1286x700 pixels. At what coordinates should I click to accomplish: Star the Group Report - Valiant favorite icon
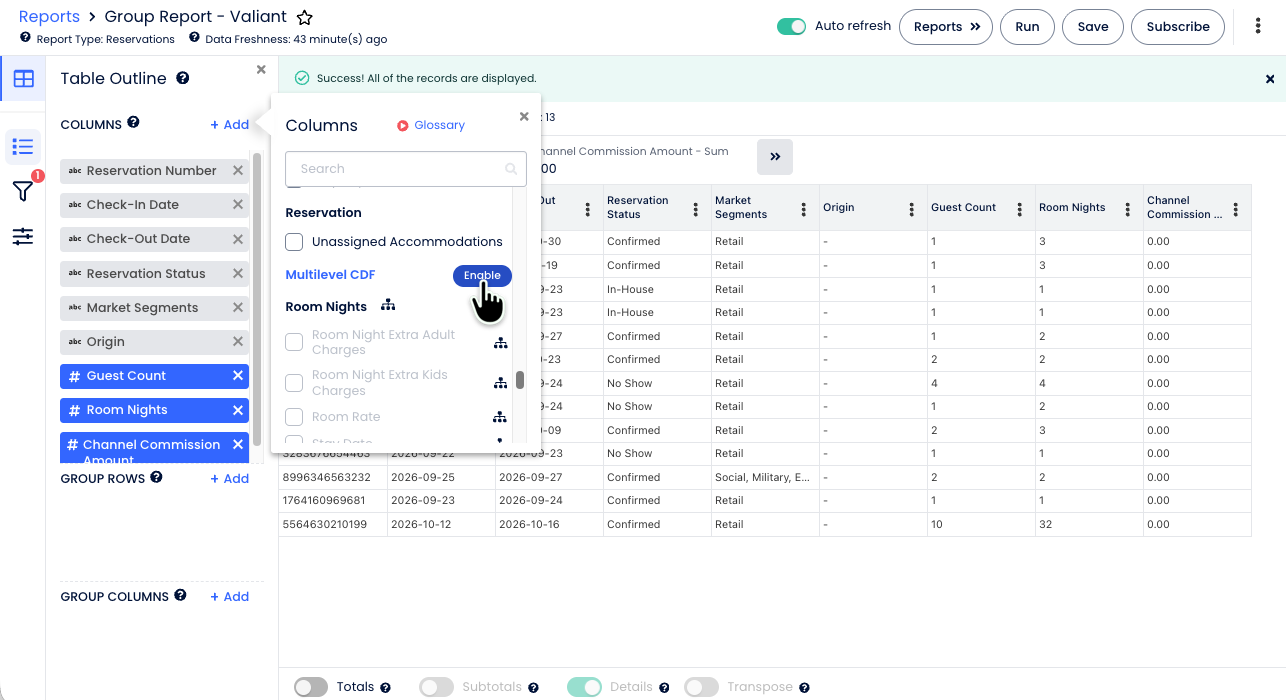coord(305,17)
